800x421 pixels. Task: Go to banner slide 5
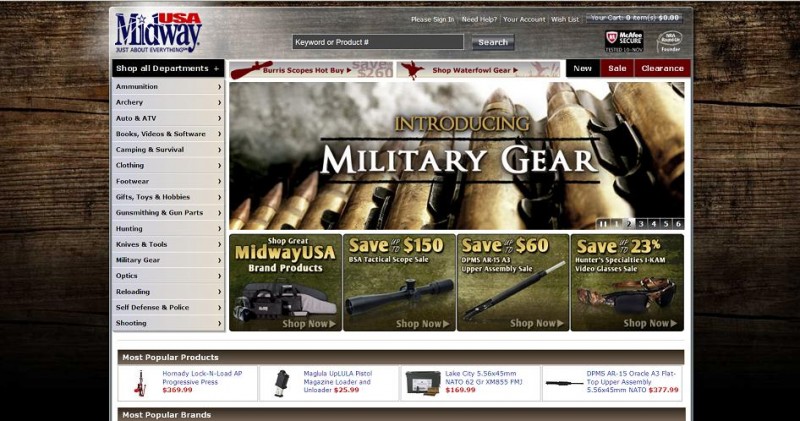coord(666,224)
